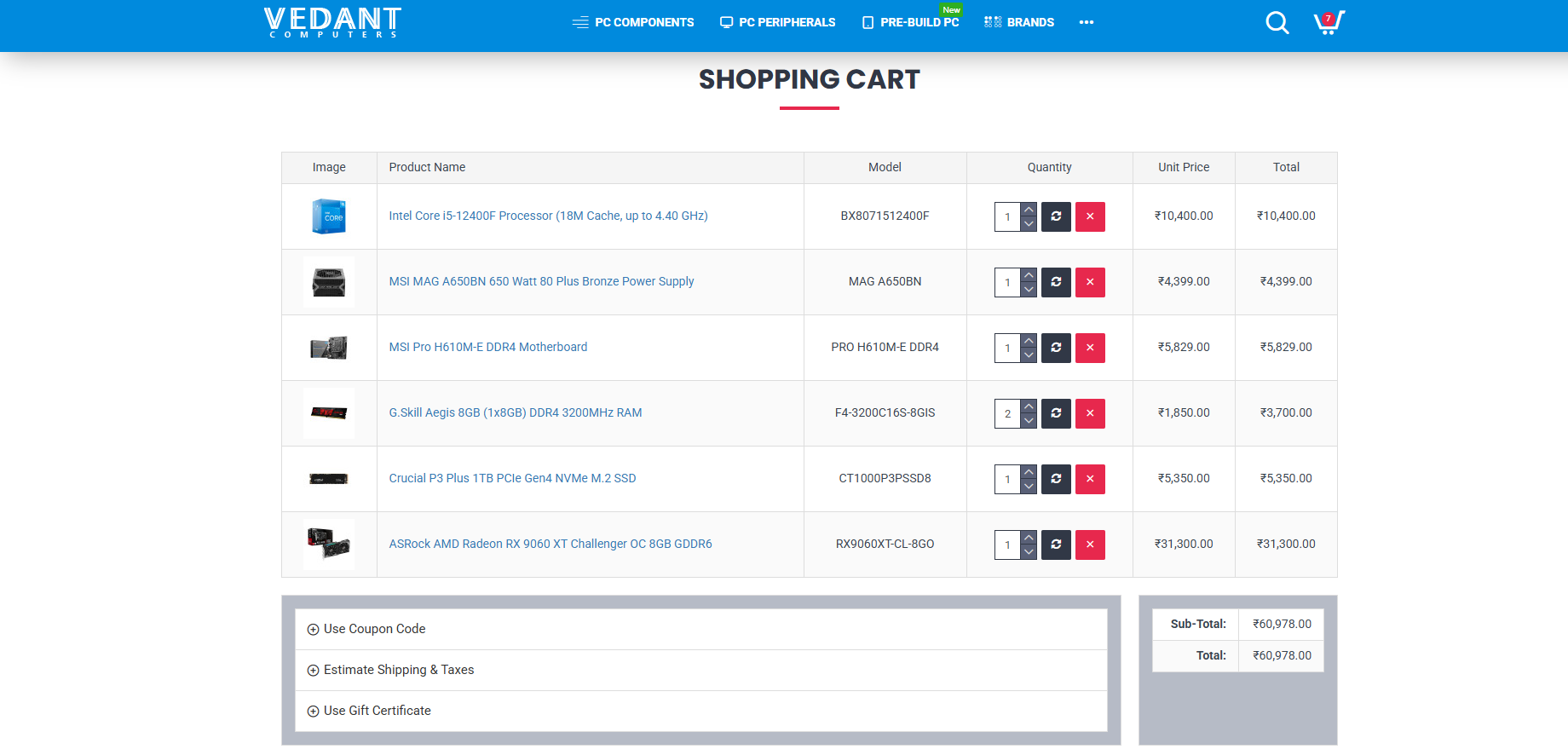Expand Estimate Shipping & Taxes section
Screen dimensions: 1568x755
point(701,670)
